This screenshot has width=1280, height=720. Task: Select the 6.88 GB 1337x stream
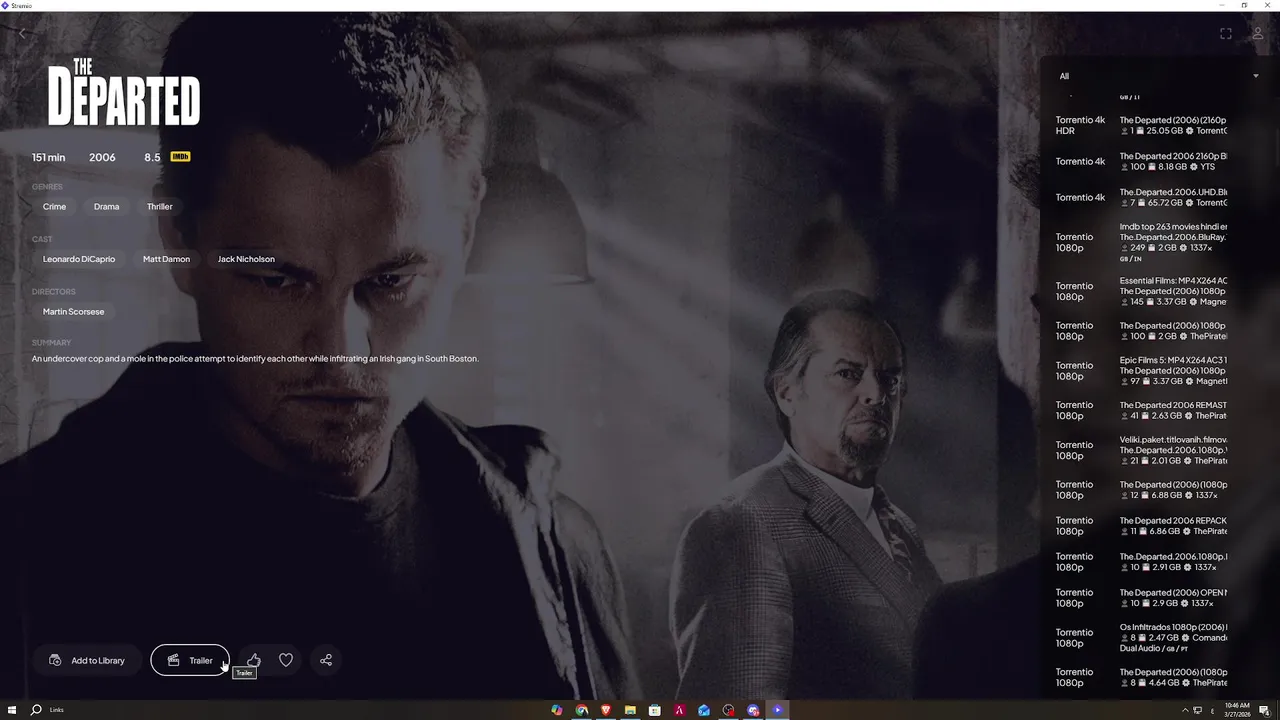tap(1142, 490)
